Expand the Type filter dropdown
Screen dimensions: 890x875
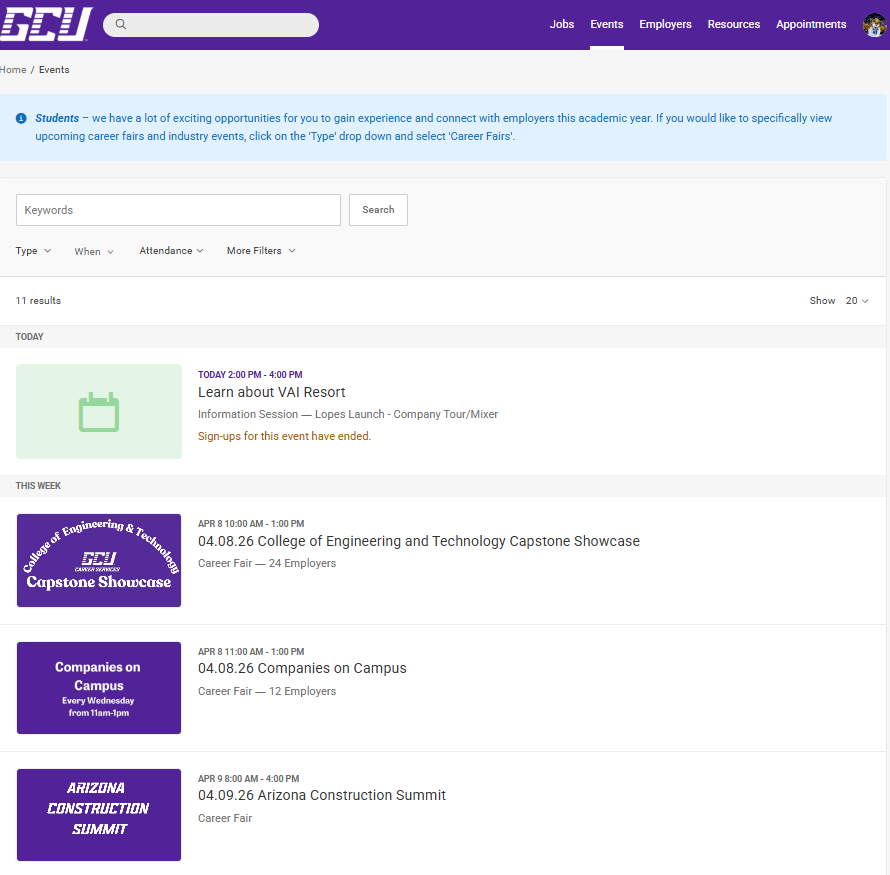pyautogui.click(x=33, y=251)
